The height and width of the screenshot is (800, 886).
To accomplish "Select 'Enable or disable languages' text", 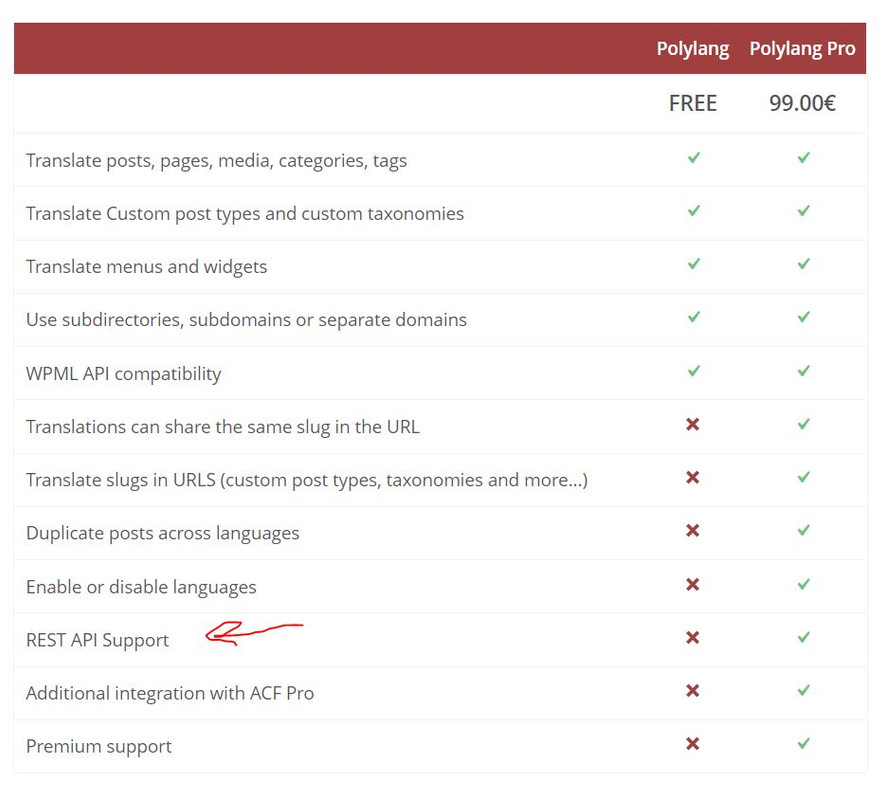I will point(141,587).
